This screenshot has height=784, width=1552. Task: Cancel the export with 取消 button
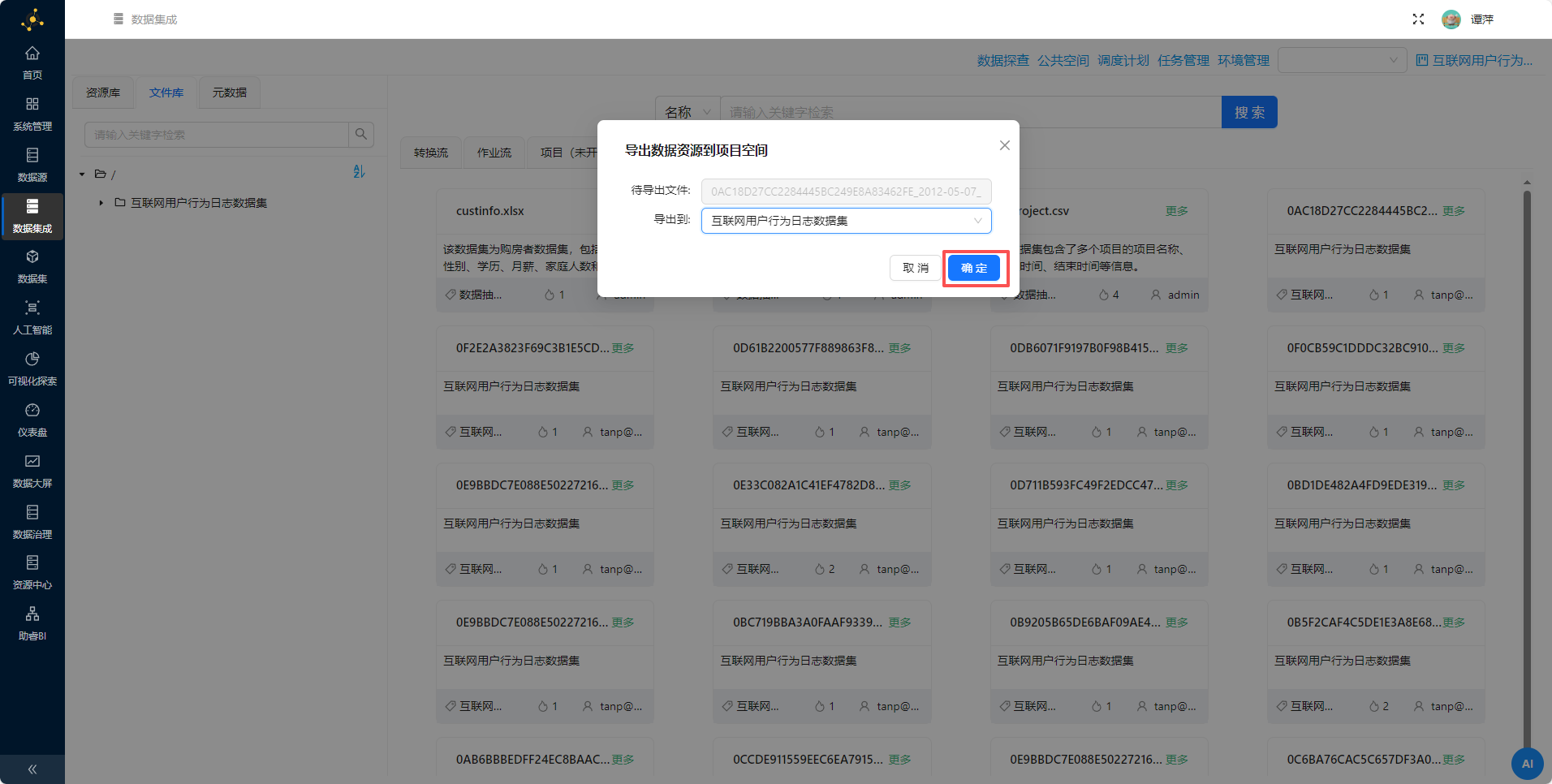pos(916,268)
